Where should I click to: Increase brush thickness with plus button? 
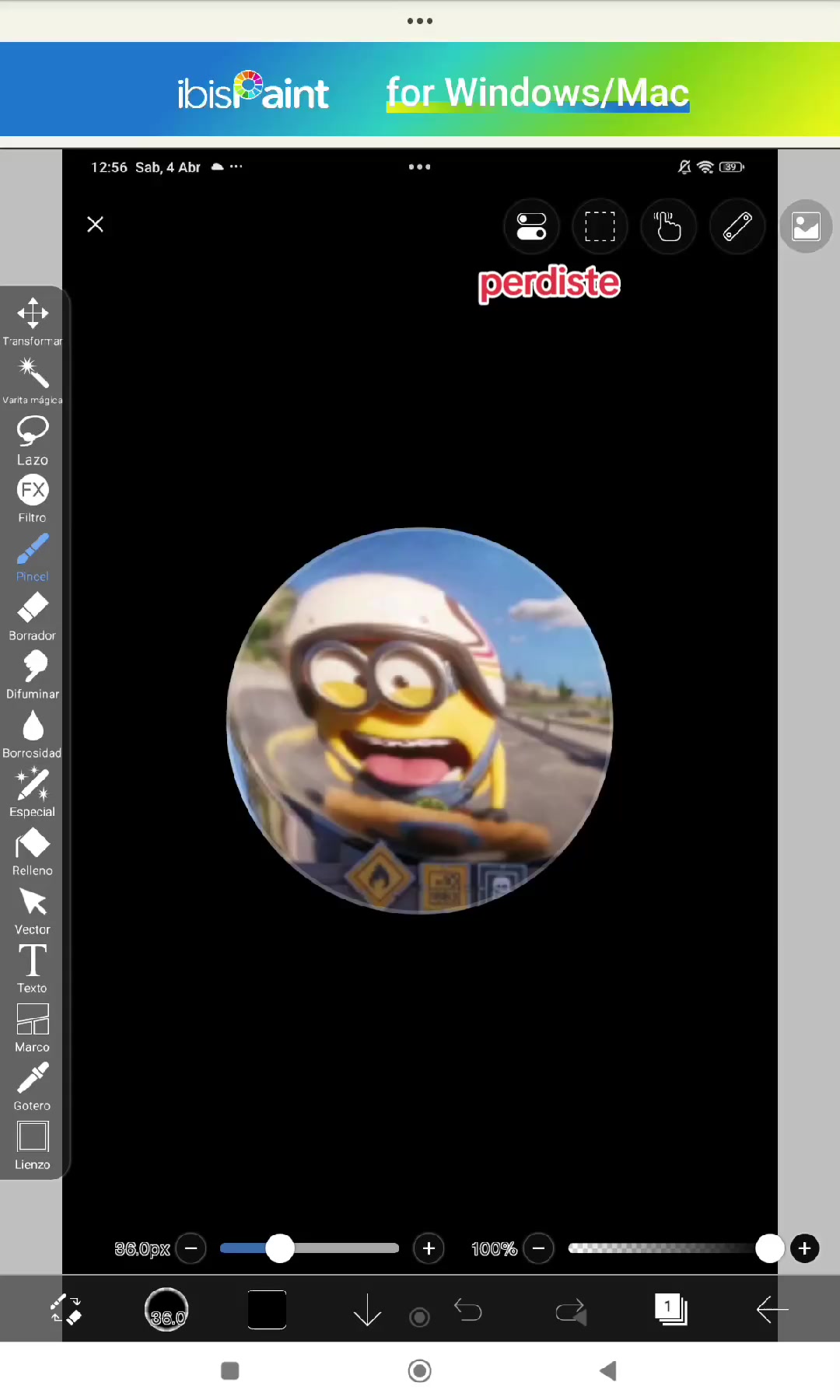429,1248
